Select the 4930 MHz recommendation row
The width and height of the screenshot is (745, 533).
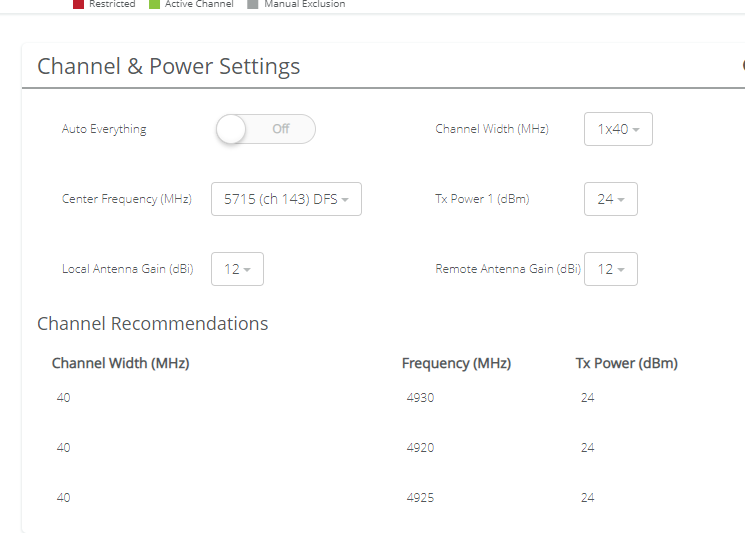420,398
